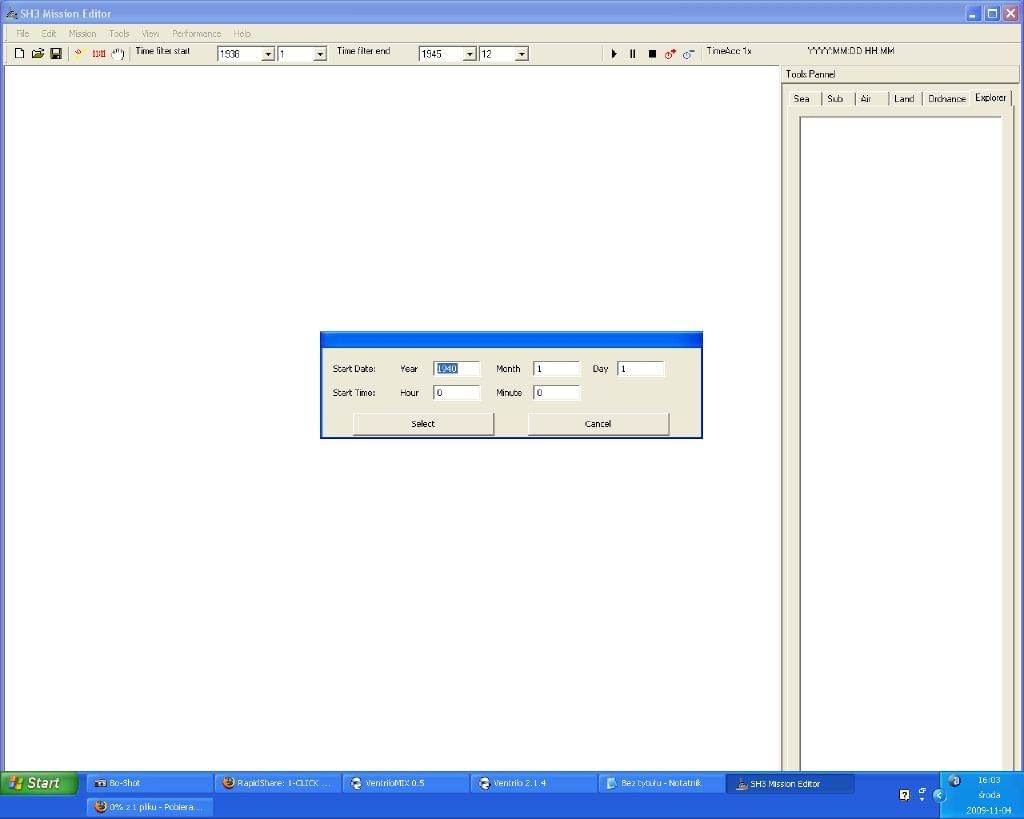Viewport: 1024px width, 819px height.
Task: Open the Windows Start menu
Action: pyautogui.click(x=36, y=783)
